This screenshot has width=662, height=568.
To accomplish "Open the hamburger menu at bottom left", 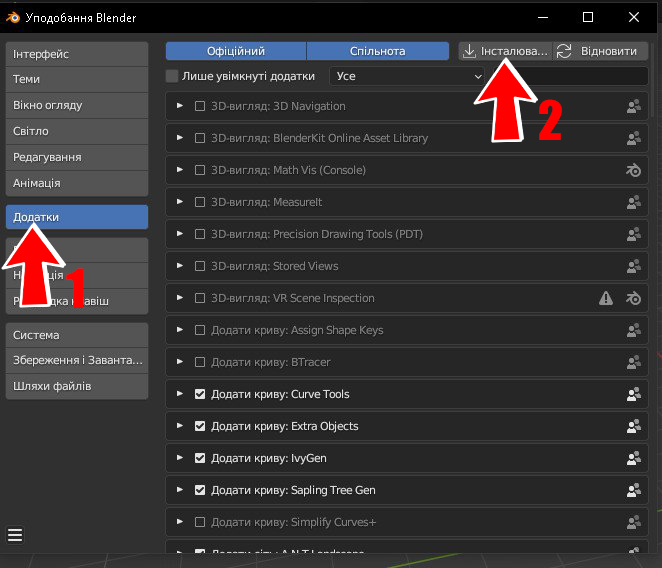I will coord(15,535).
